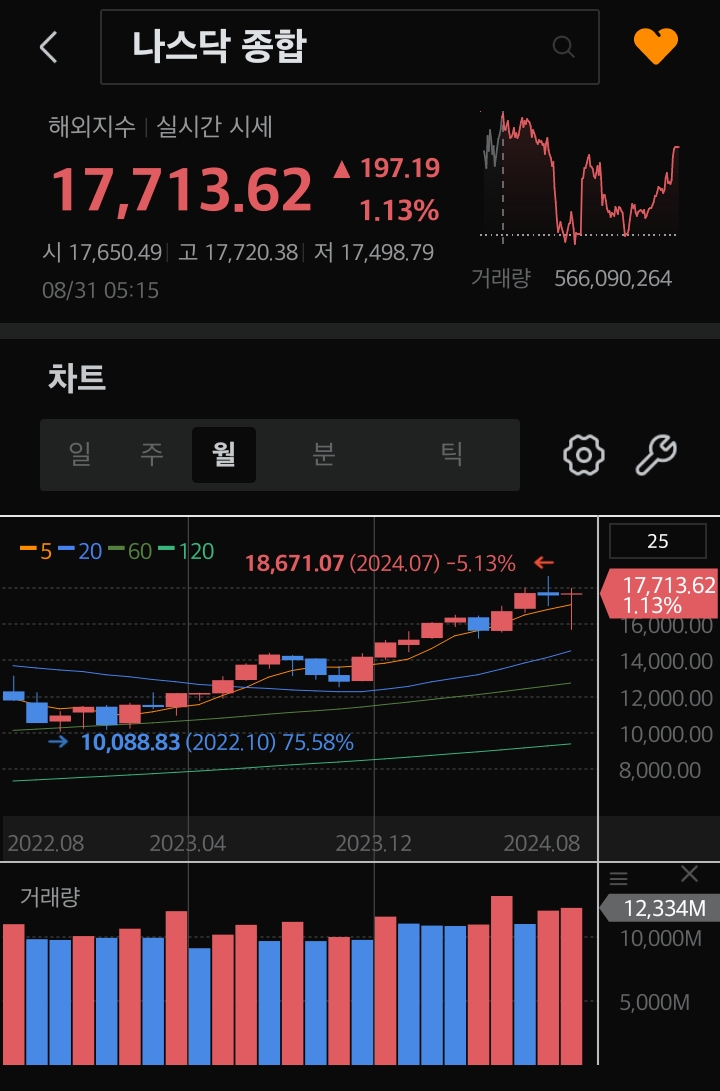Tap the low marker 10,088.83 label
This screenshot has height=1091, width=720.
point(131,742)
